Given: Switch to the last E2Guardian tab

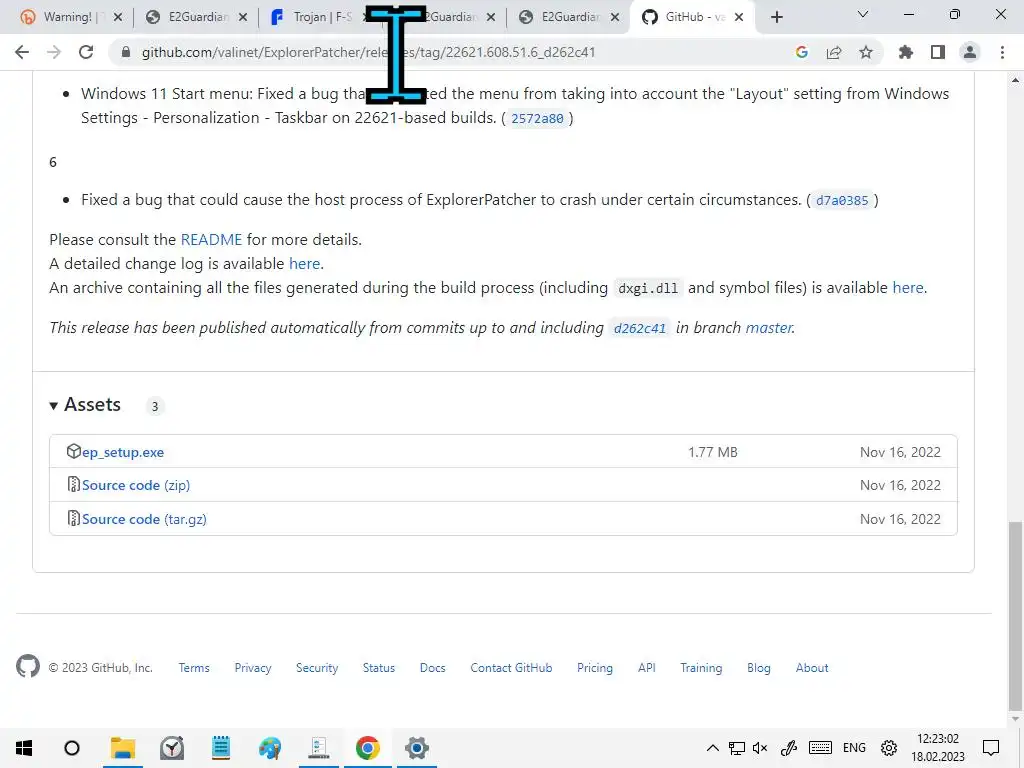Looking at the screenshot, I should pos(569,17).
